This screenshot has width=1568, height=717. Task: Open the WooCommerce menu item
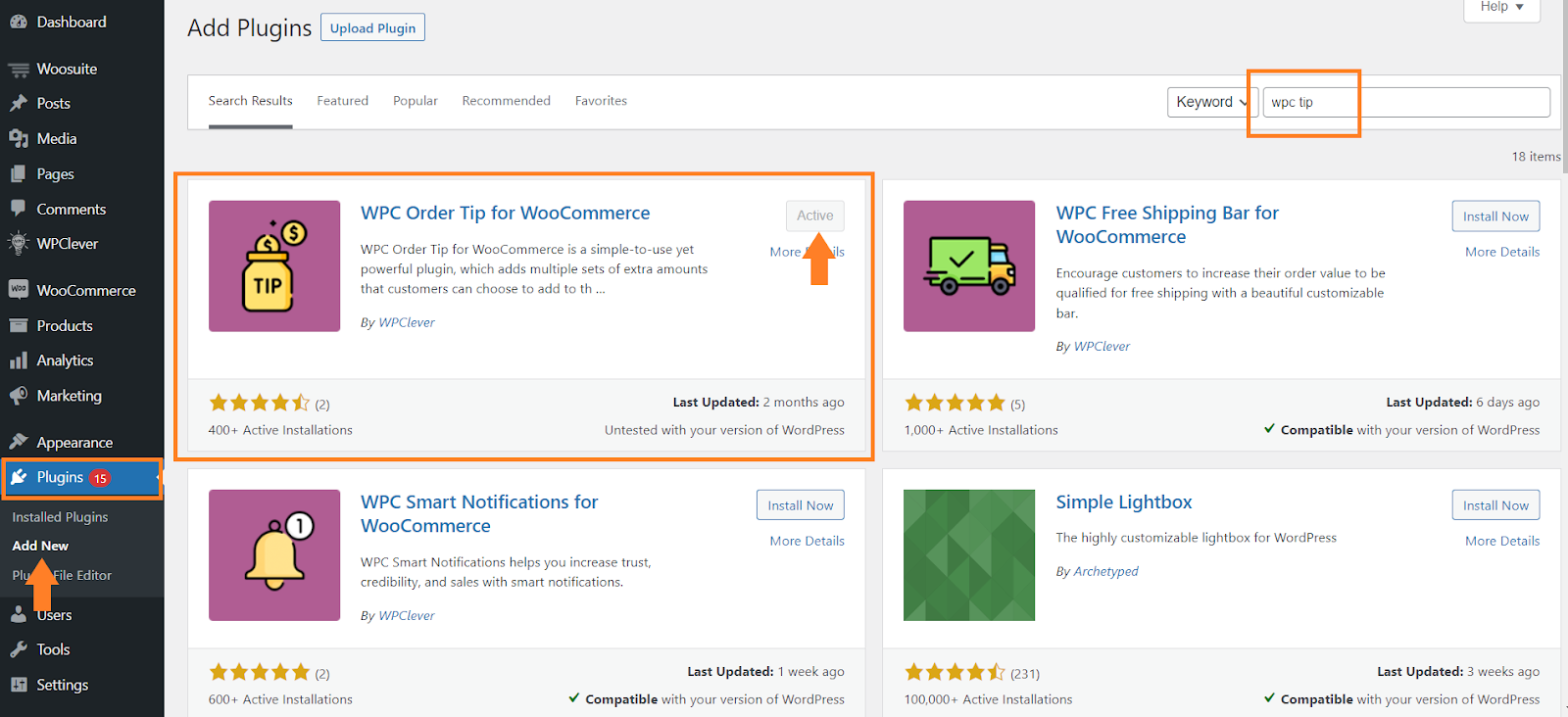point(82,290)
